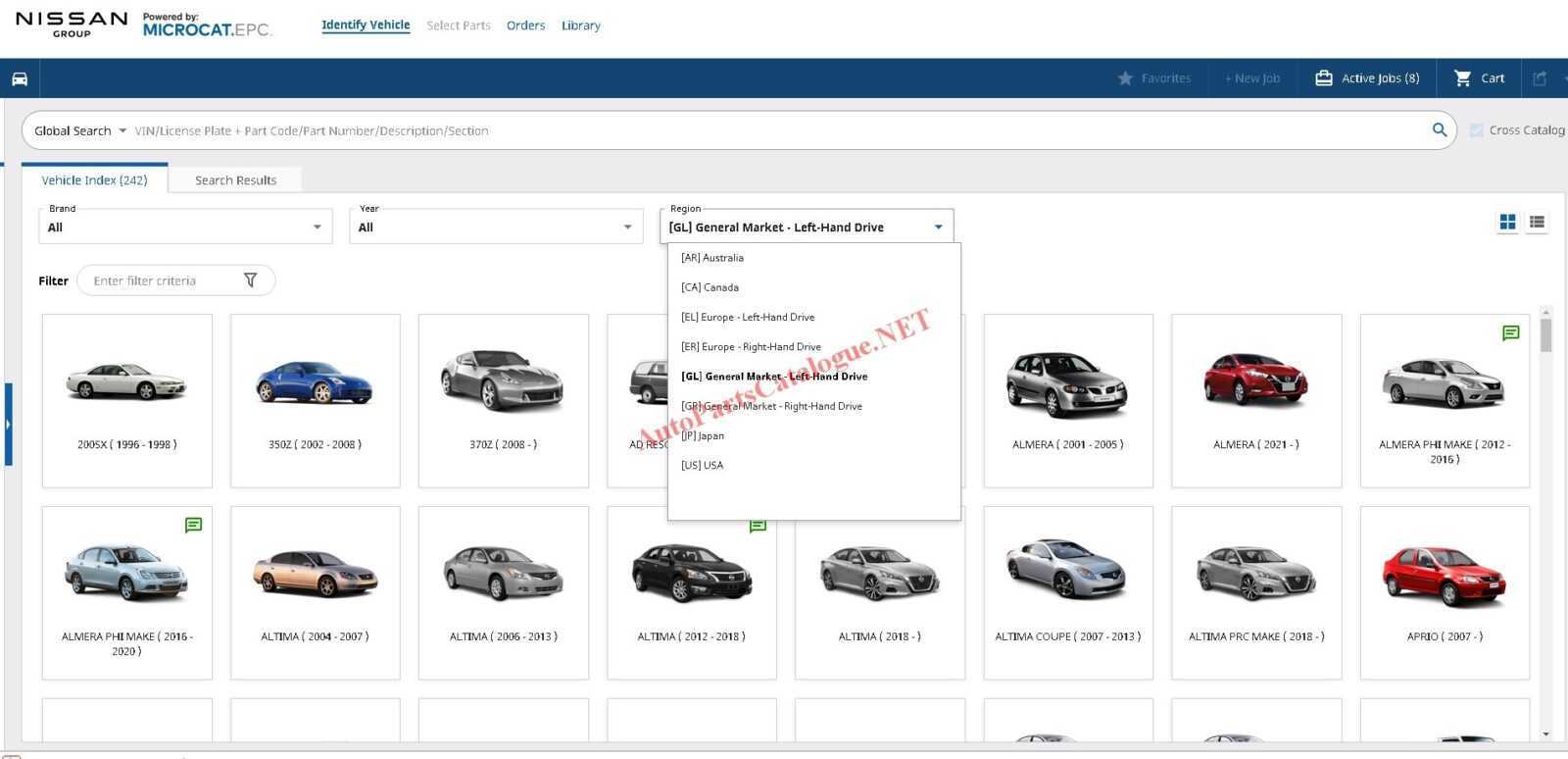Select the APRIO (2007-) vehicle card
This screenshot has height=759, width=1568.
click(1445, 592)
